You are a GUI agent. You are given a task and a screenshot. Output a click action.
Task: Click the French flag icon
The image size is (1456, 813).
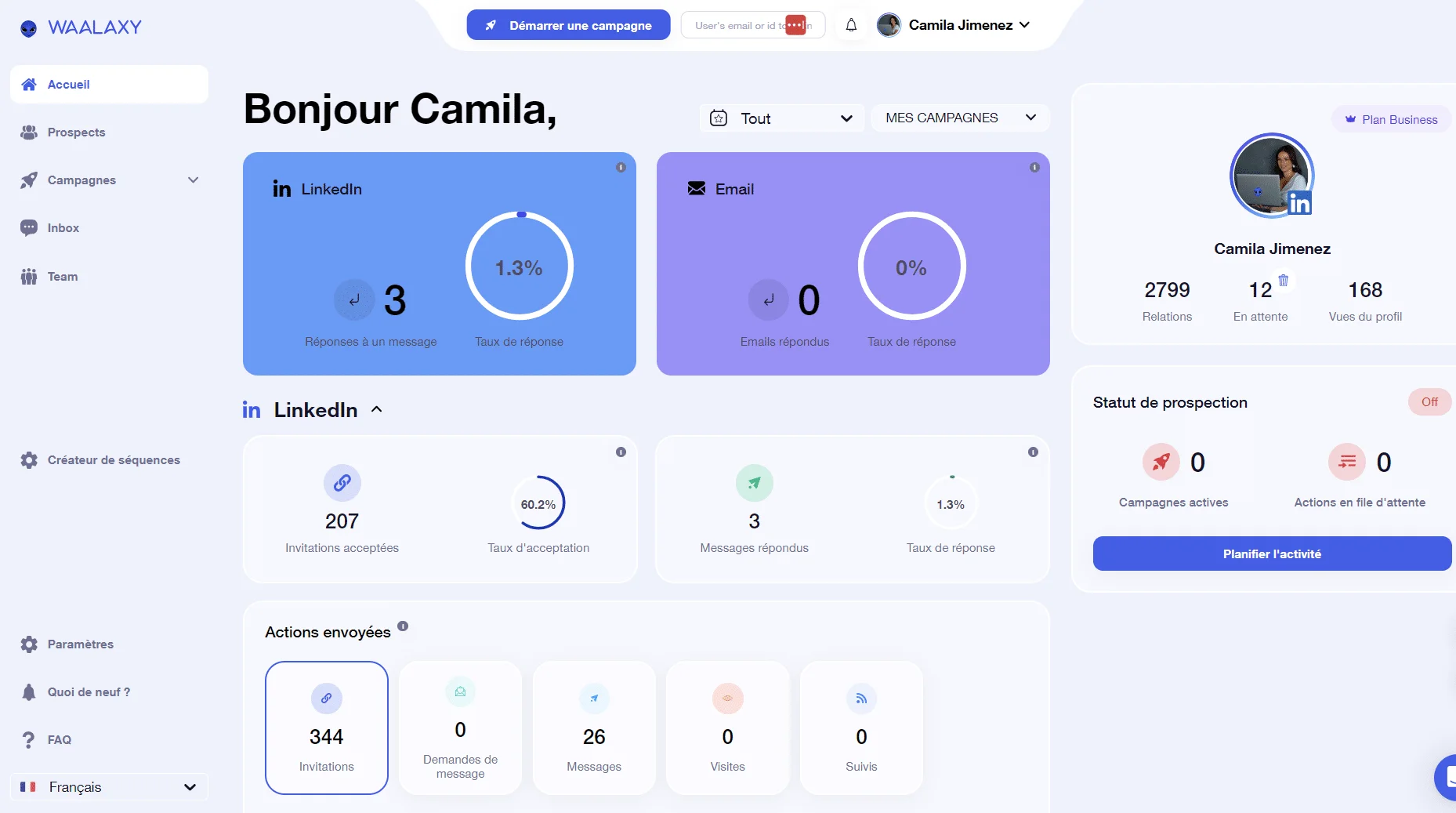click(28, 786)
